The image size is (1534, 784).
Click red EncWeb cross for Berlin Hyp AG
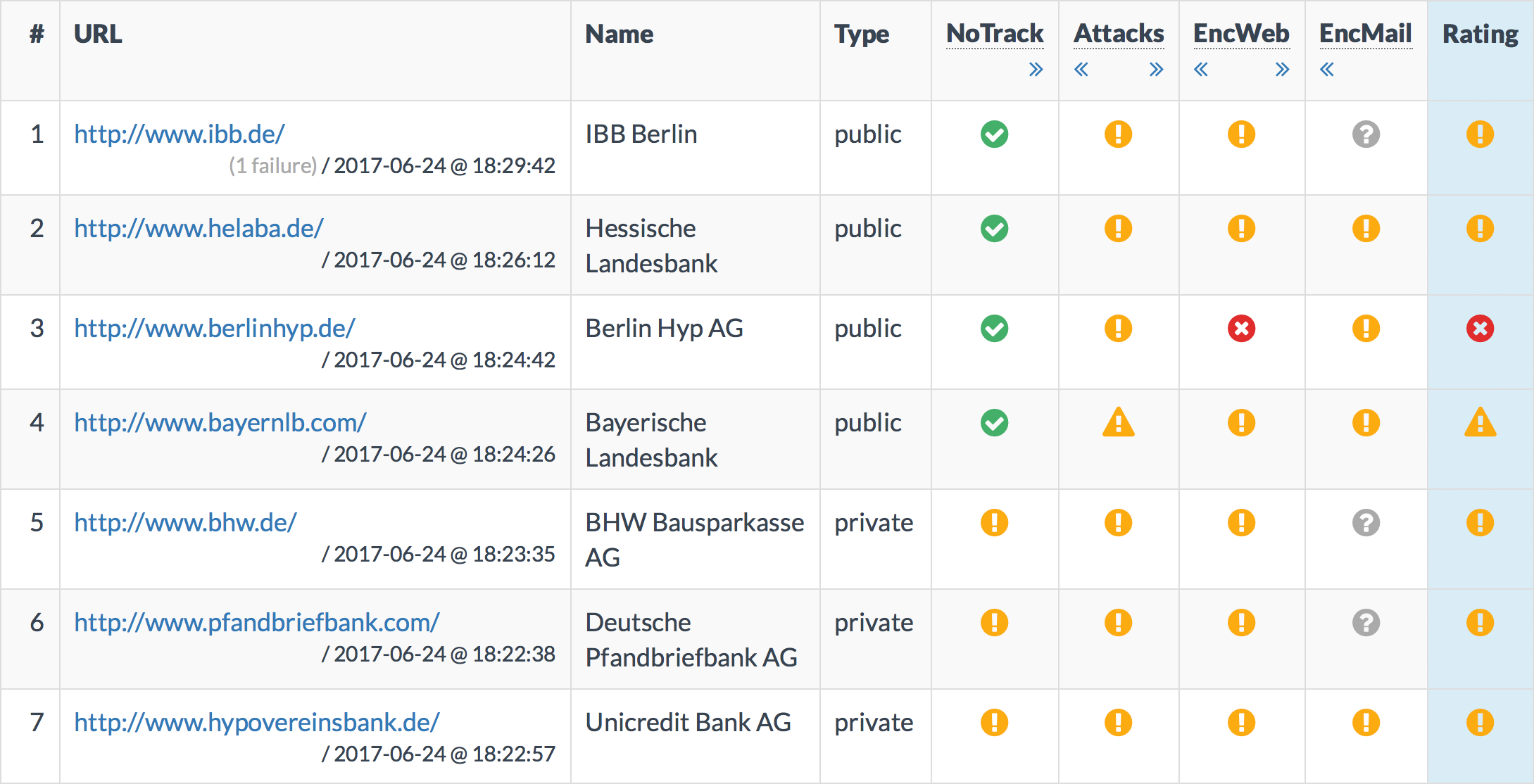1241,329
